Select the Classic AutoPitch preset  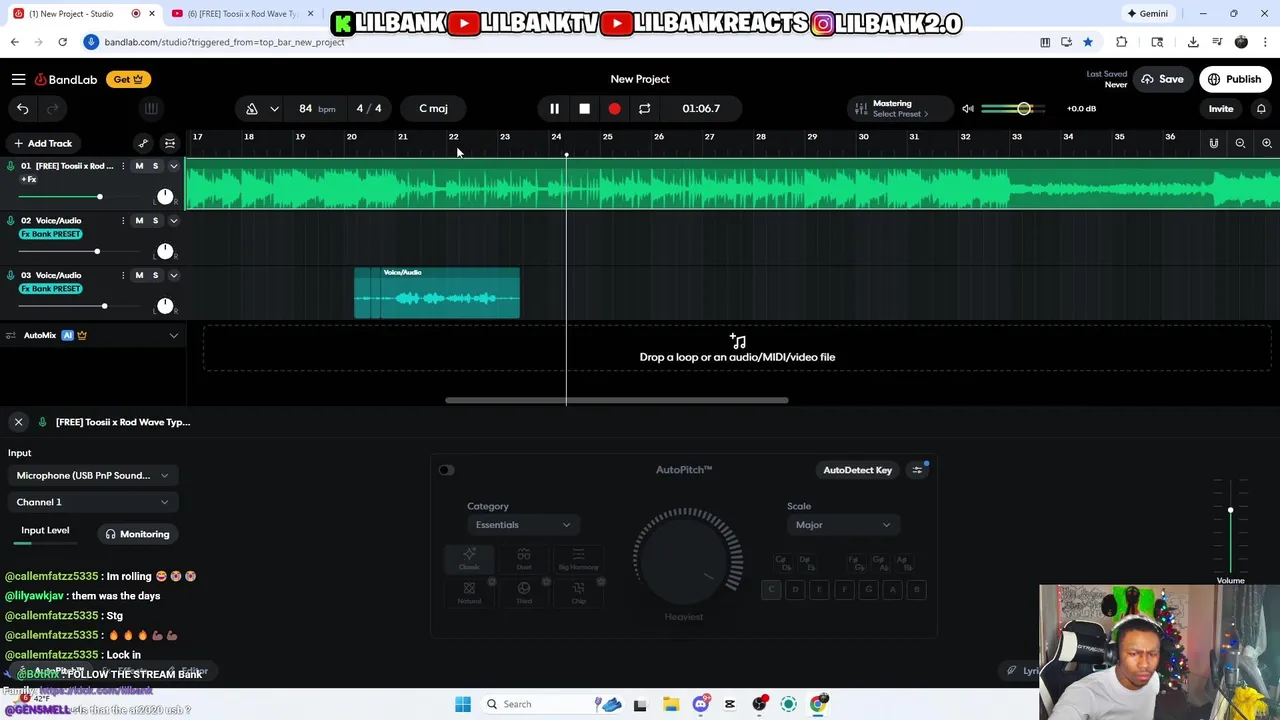pyautogui.click(x=469, y=559)
